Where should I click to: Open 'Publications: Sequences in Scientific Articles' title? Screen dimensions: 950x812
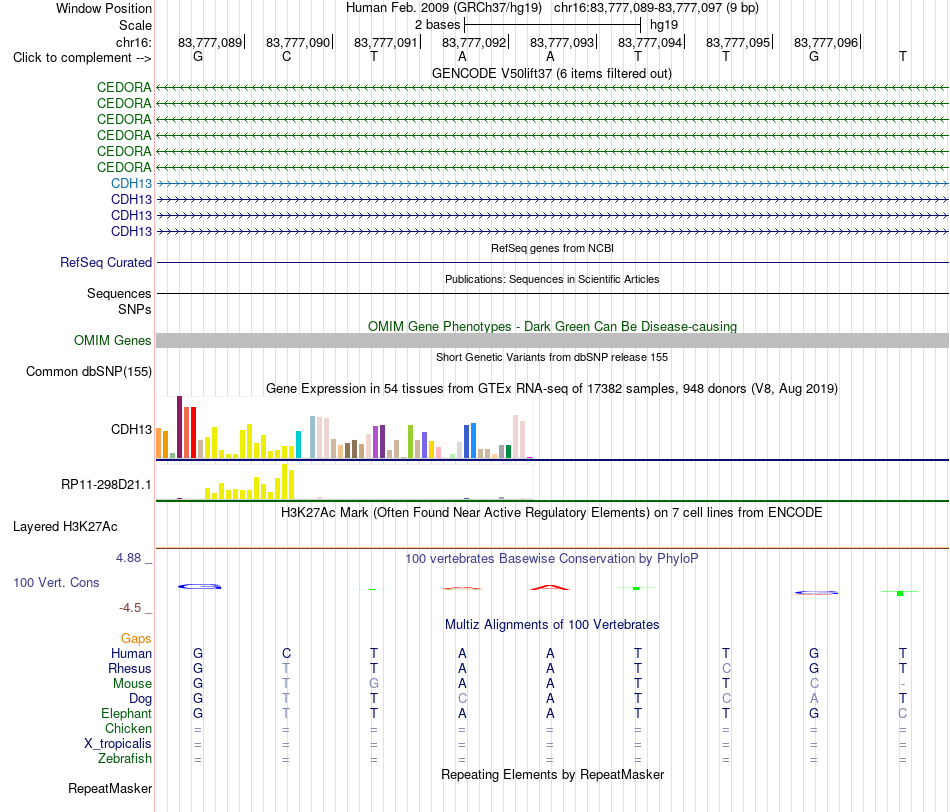pos(552,279)
